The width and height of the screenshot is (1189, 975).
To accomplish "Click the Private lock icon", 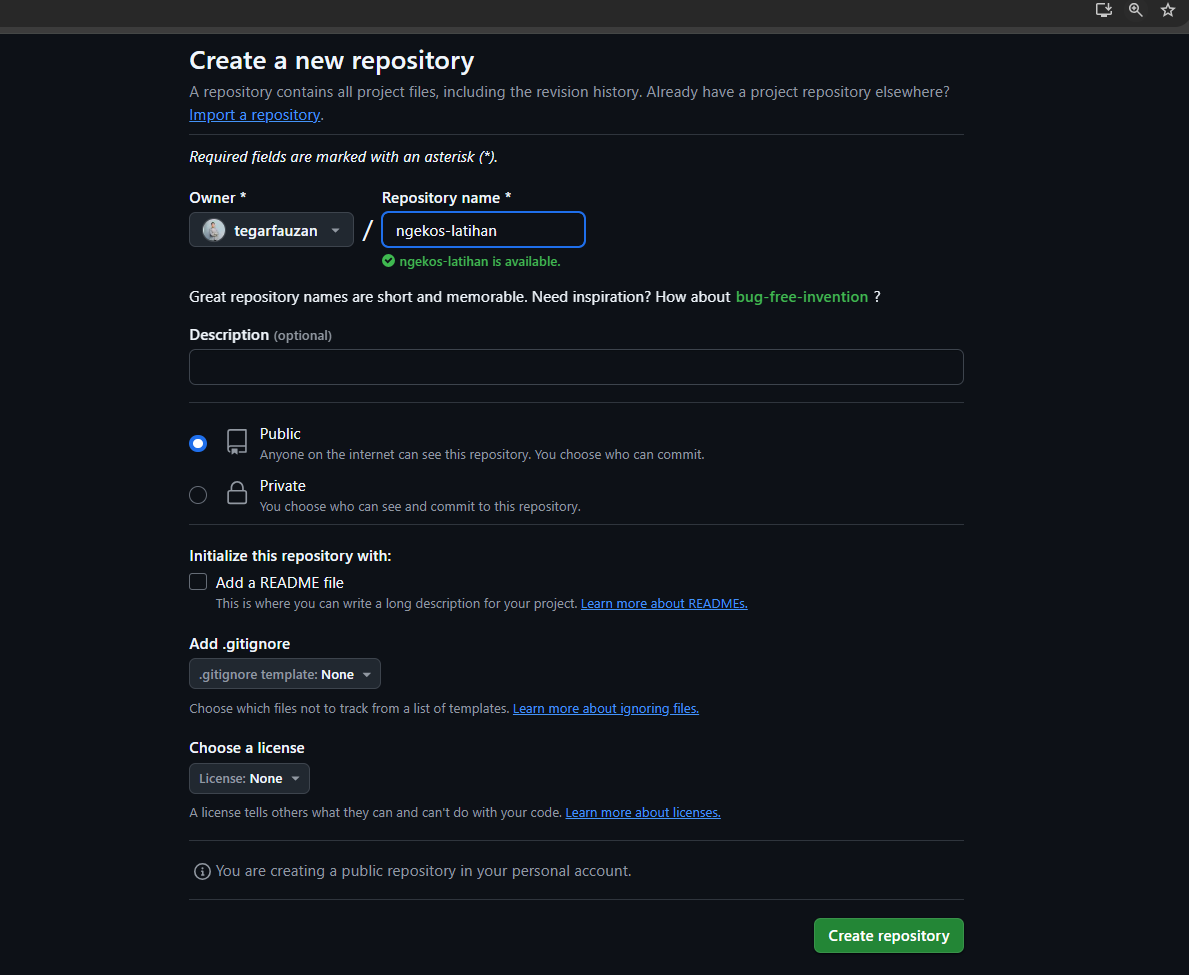I will (237, 493).
